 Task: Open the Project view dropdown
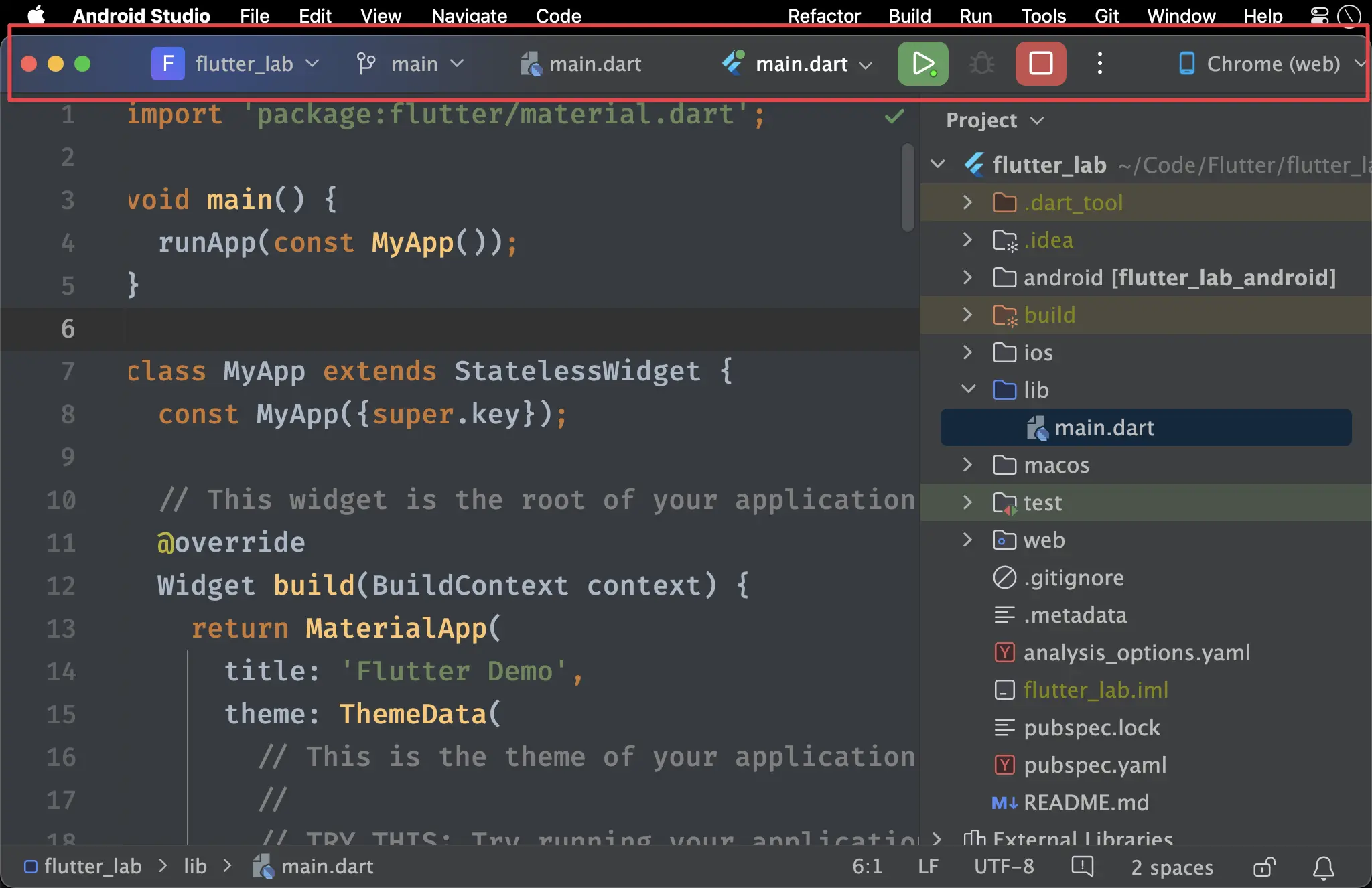[x=994, y=120]
